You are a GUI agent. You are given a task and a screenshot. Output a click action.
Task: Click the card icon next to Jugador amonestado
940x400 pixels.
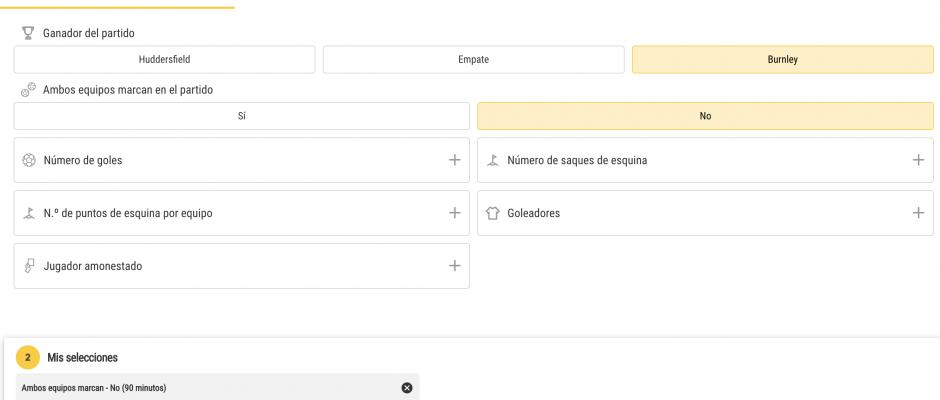pyautogui.click(x=29, y=266)
